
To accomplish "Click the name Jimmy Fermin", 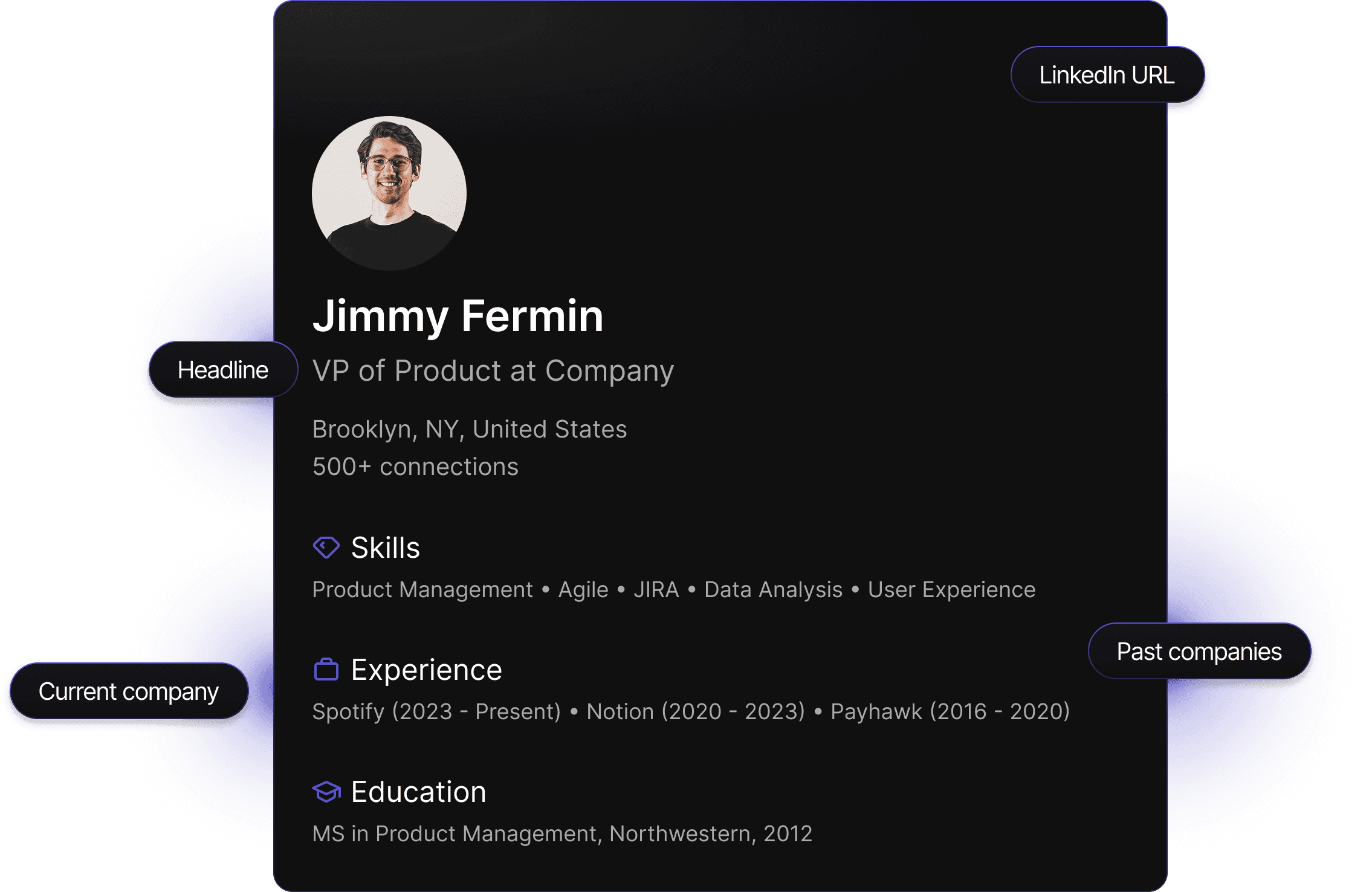I will click(458, 315).
